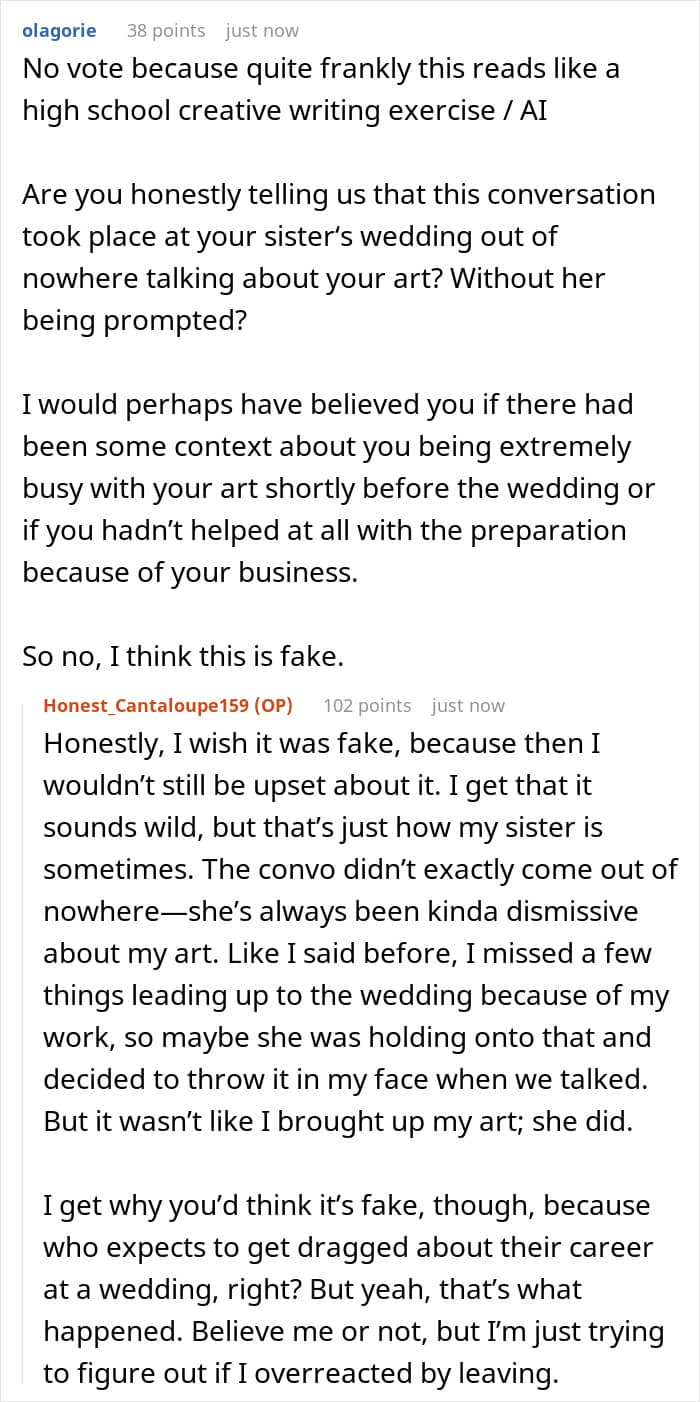The width and height of the screenshot is (700, 1402).
Task: Click the 'Are you honestly telling us' paragraph
Action: 339,257
